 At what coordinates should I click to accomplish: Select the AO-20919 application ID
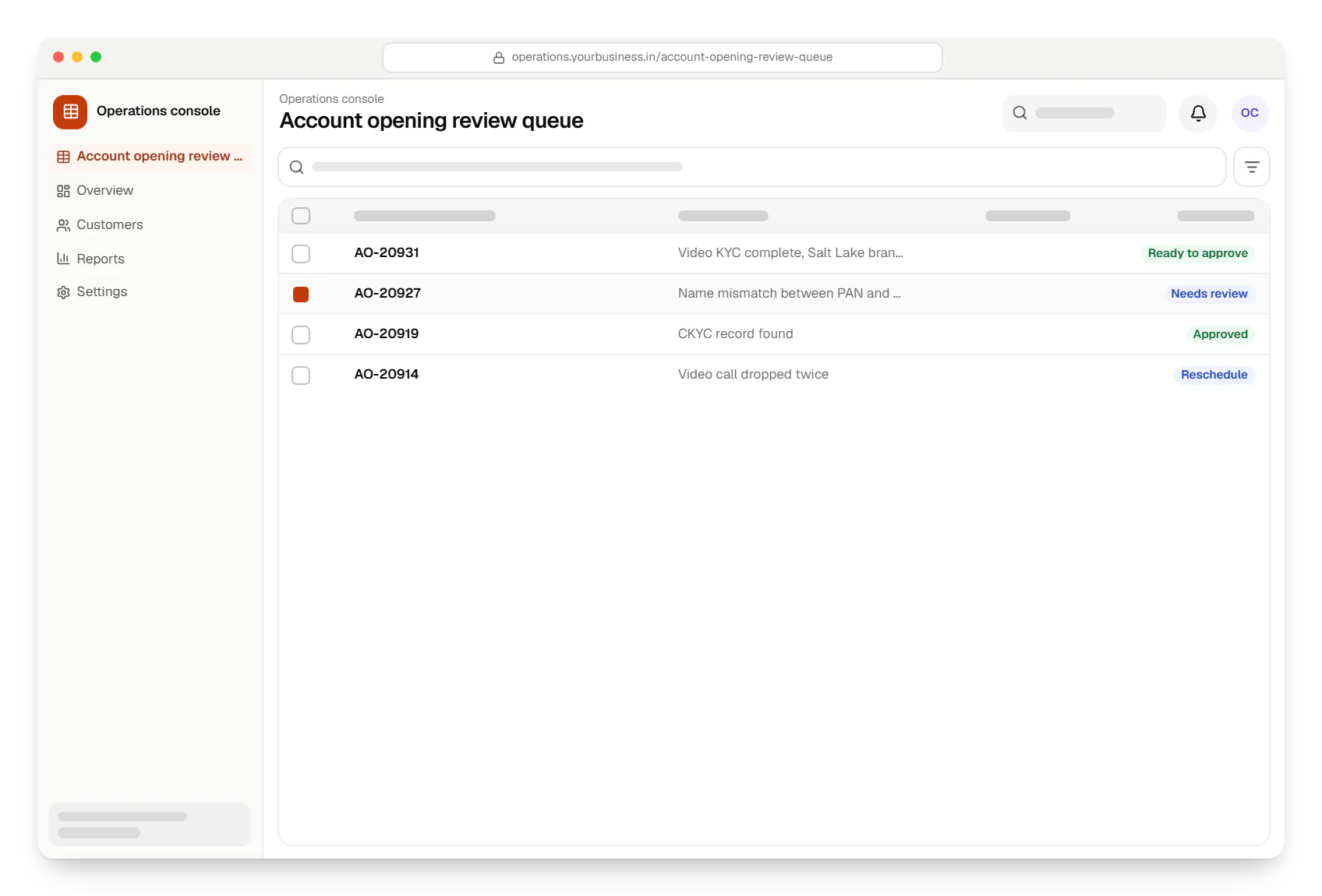387,333
